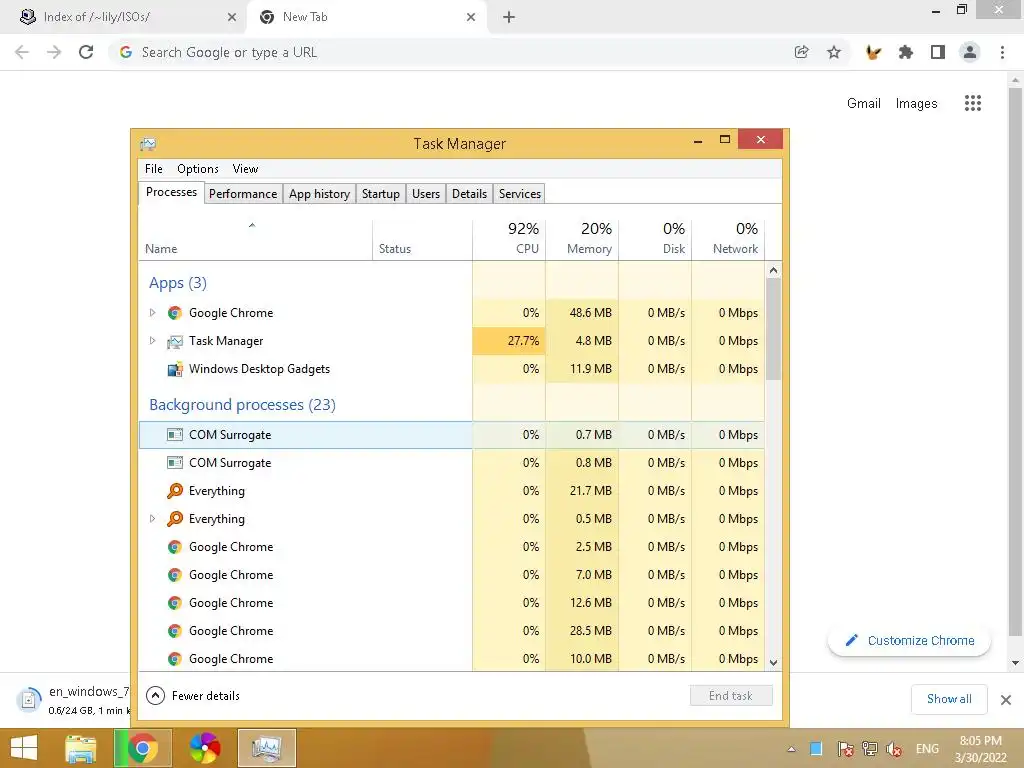Close the New Tab tab

(x=471, y=17)
